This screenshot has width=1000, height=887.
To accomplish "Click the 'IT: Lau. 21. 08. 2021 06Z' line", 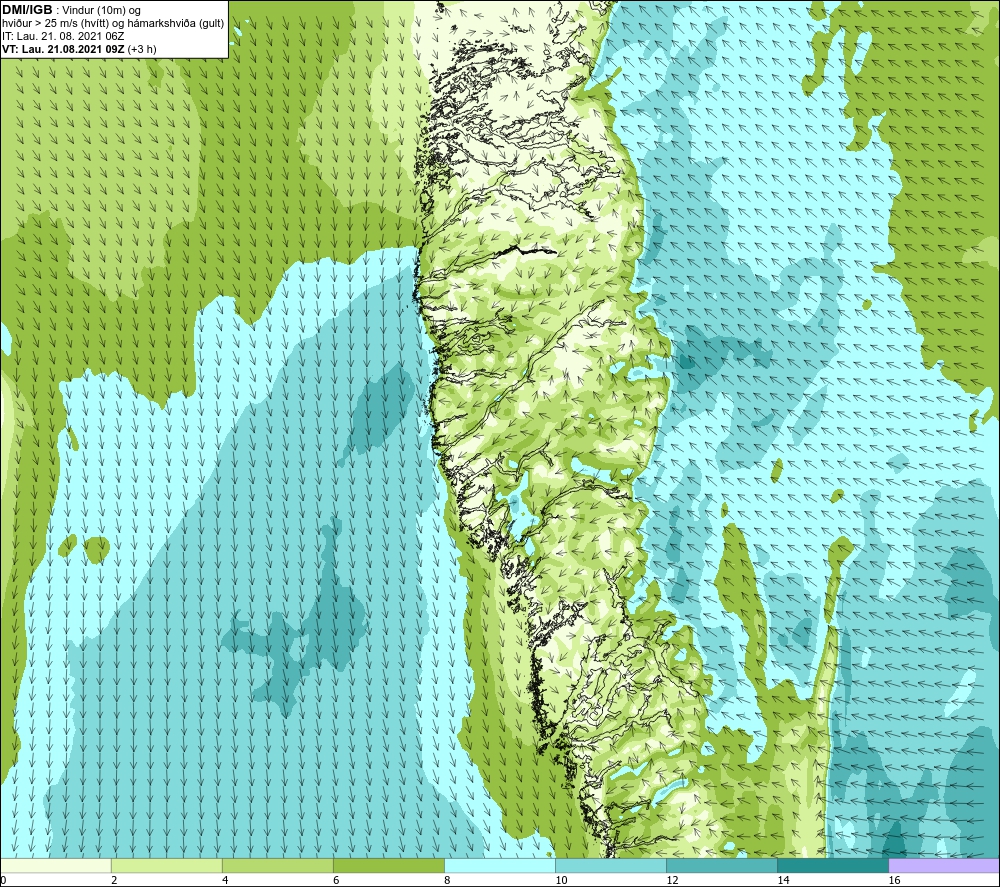I will 63,36.
